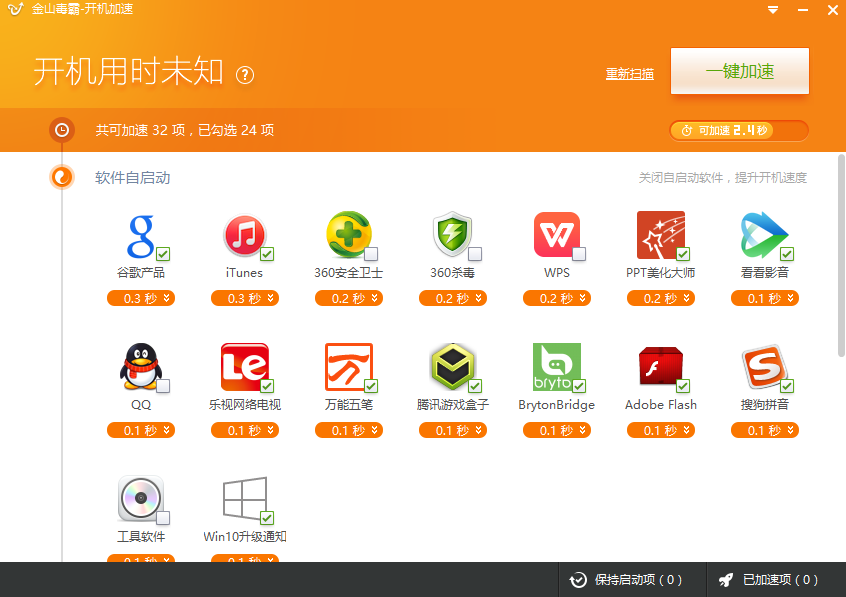This screenshot has width=846, height=597.
Task: Expand the 0.1 秒 dropdown under 乐视网络电视
Action: 245,430
